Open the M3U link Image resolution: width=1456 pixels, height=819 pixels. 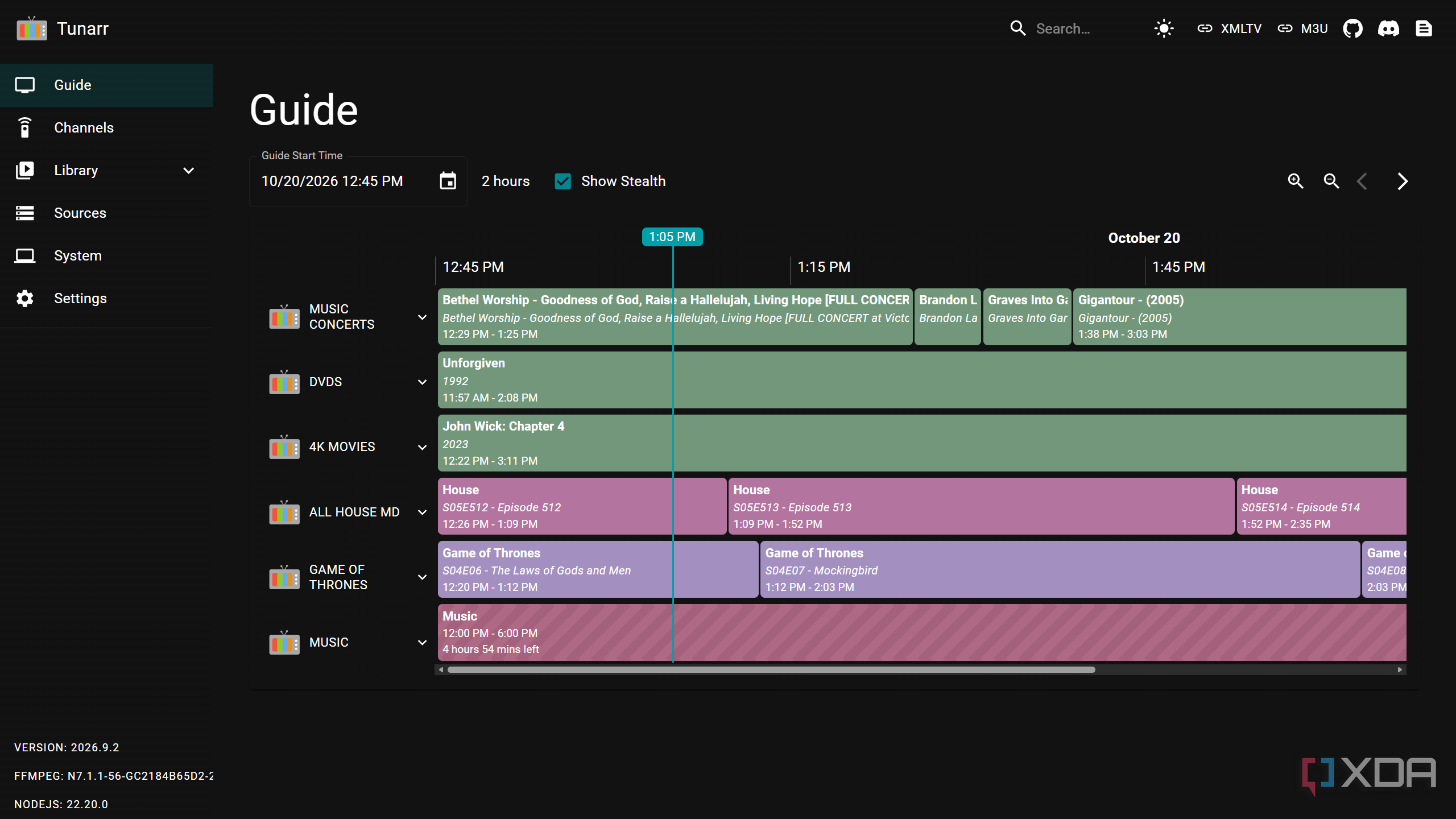pyautogui.click(x=1302, y=28)
